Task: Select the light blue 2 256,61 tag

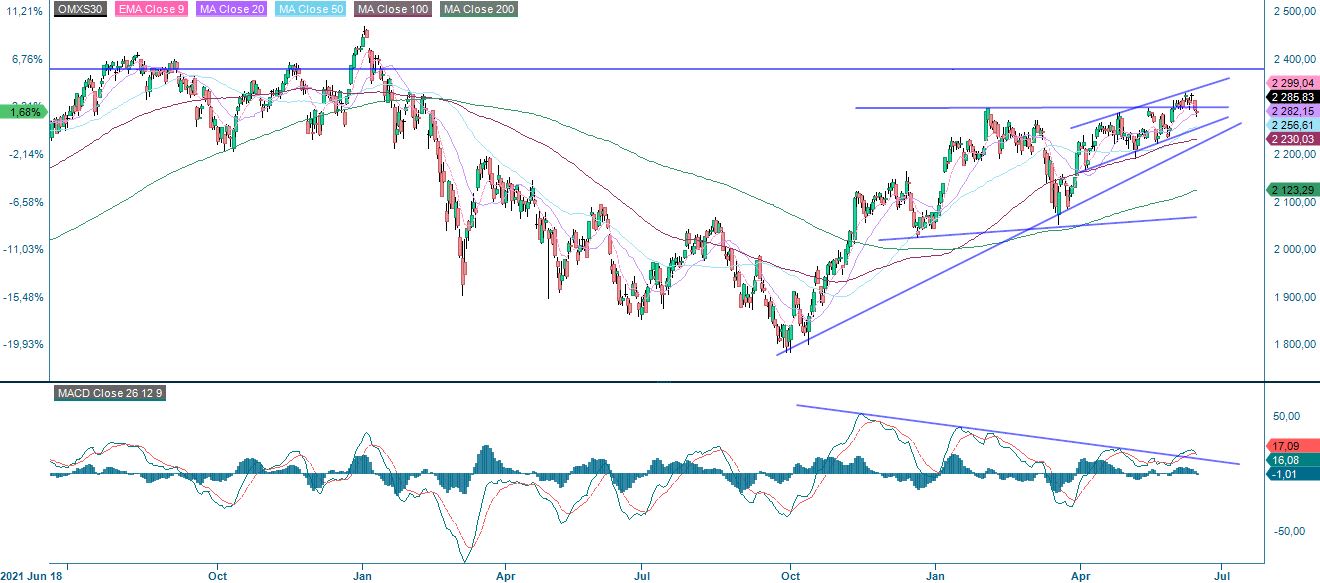Action: 1291,126
